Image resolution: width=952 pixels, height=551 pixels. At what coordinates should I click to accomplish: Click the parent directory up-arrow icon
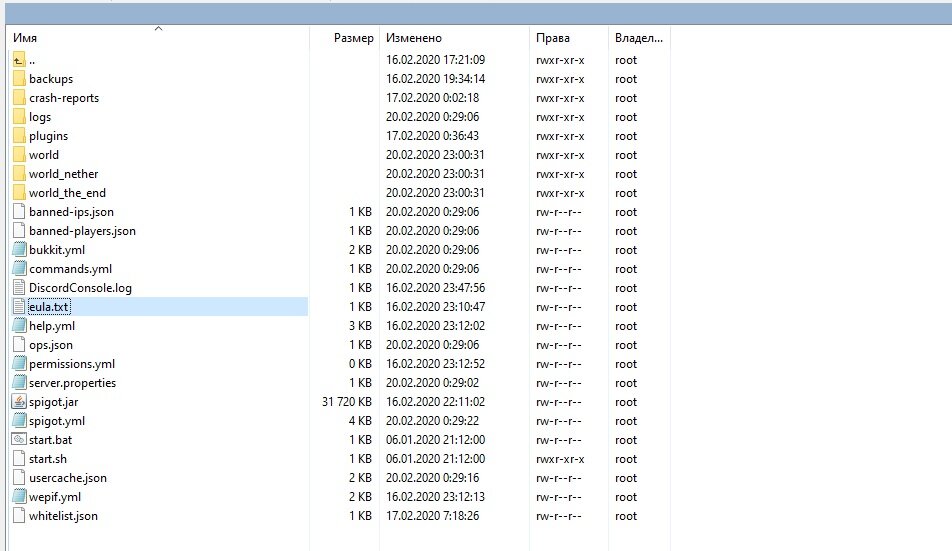point(19,59)
